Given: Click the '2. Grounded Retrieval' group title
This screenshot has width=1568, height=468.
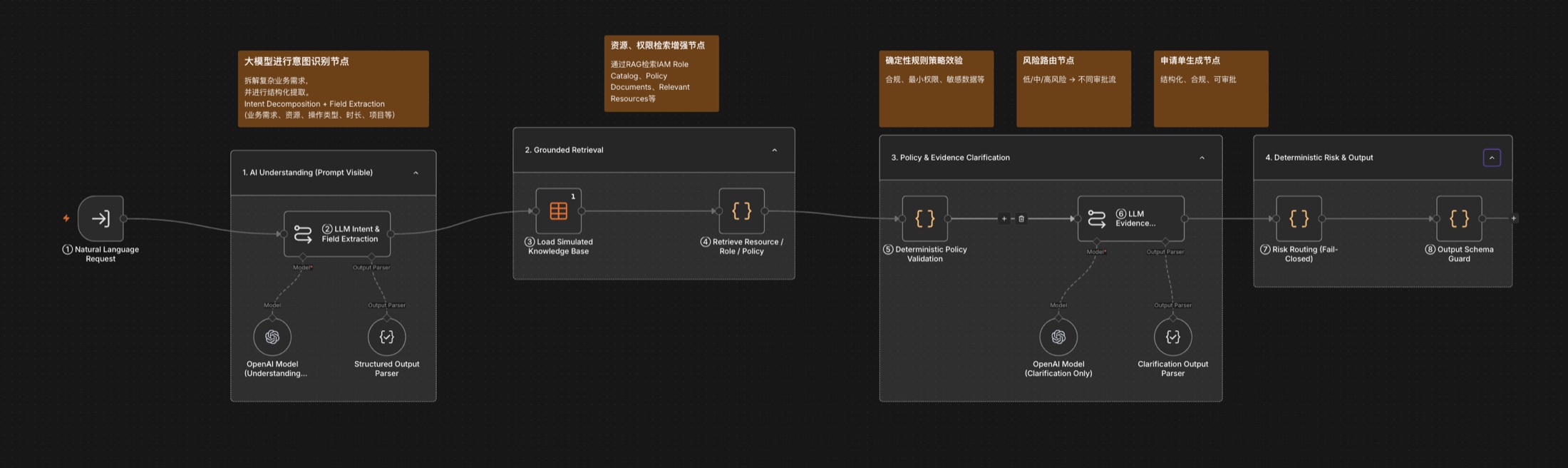Looking at the screenshot, I should pyautogui.click(x=564, y=150).
